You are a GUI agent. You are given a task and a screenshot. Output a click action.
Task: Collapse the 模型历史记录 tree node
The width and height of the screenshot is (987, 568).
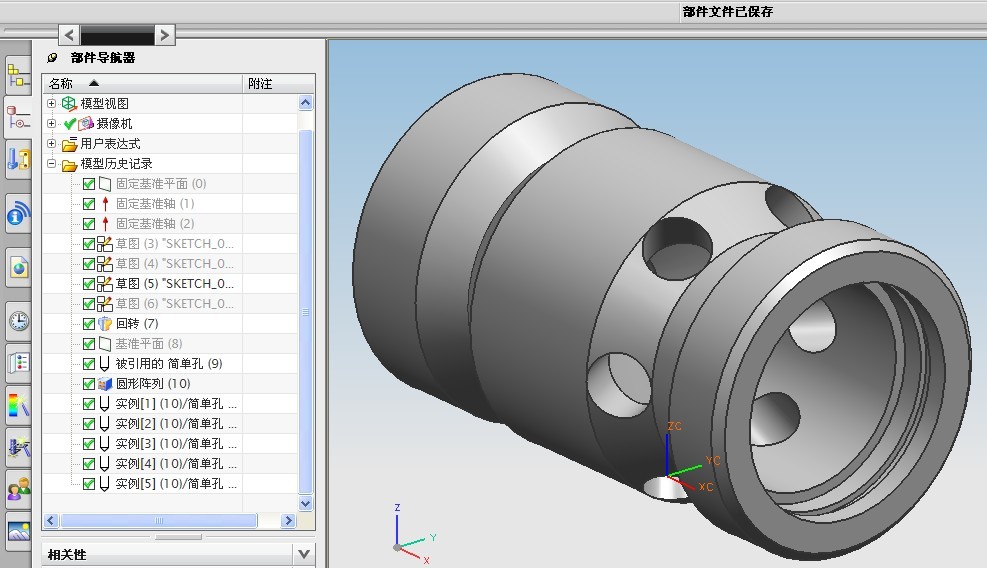point(52,164)
